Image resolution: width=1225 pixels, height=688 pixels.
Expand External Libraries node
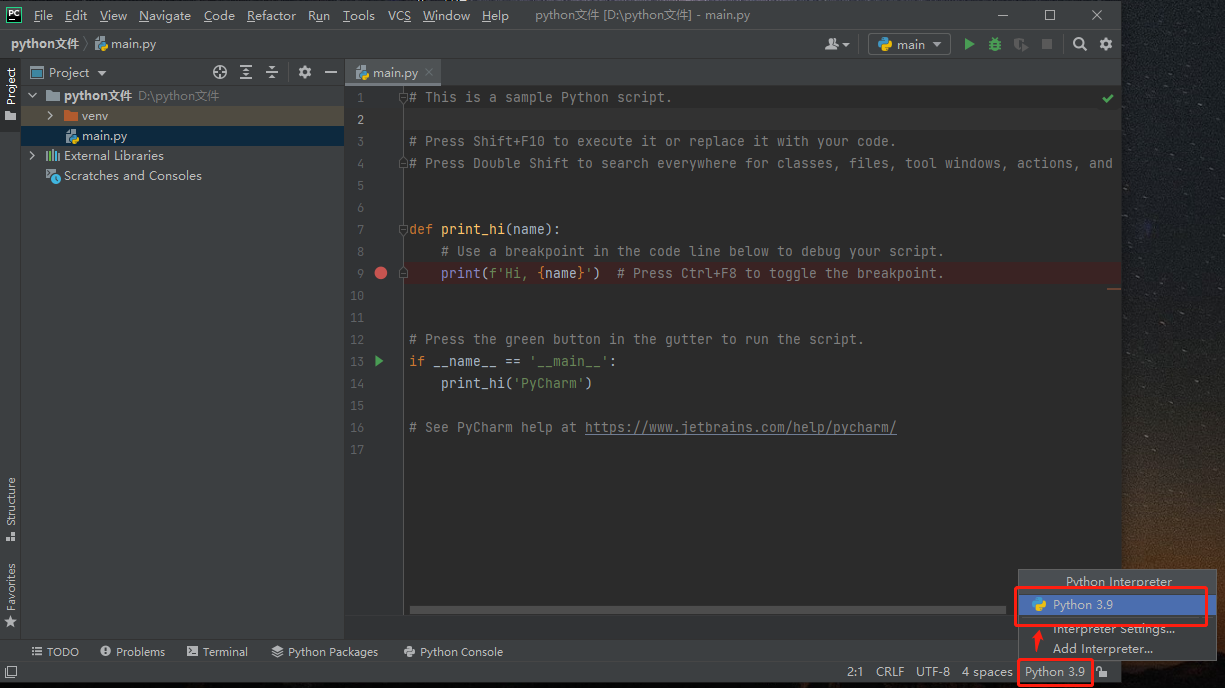point(33,156)
